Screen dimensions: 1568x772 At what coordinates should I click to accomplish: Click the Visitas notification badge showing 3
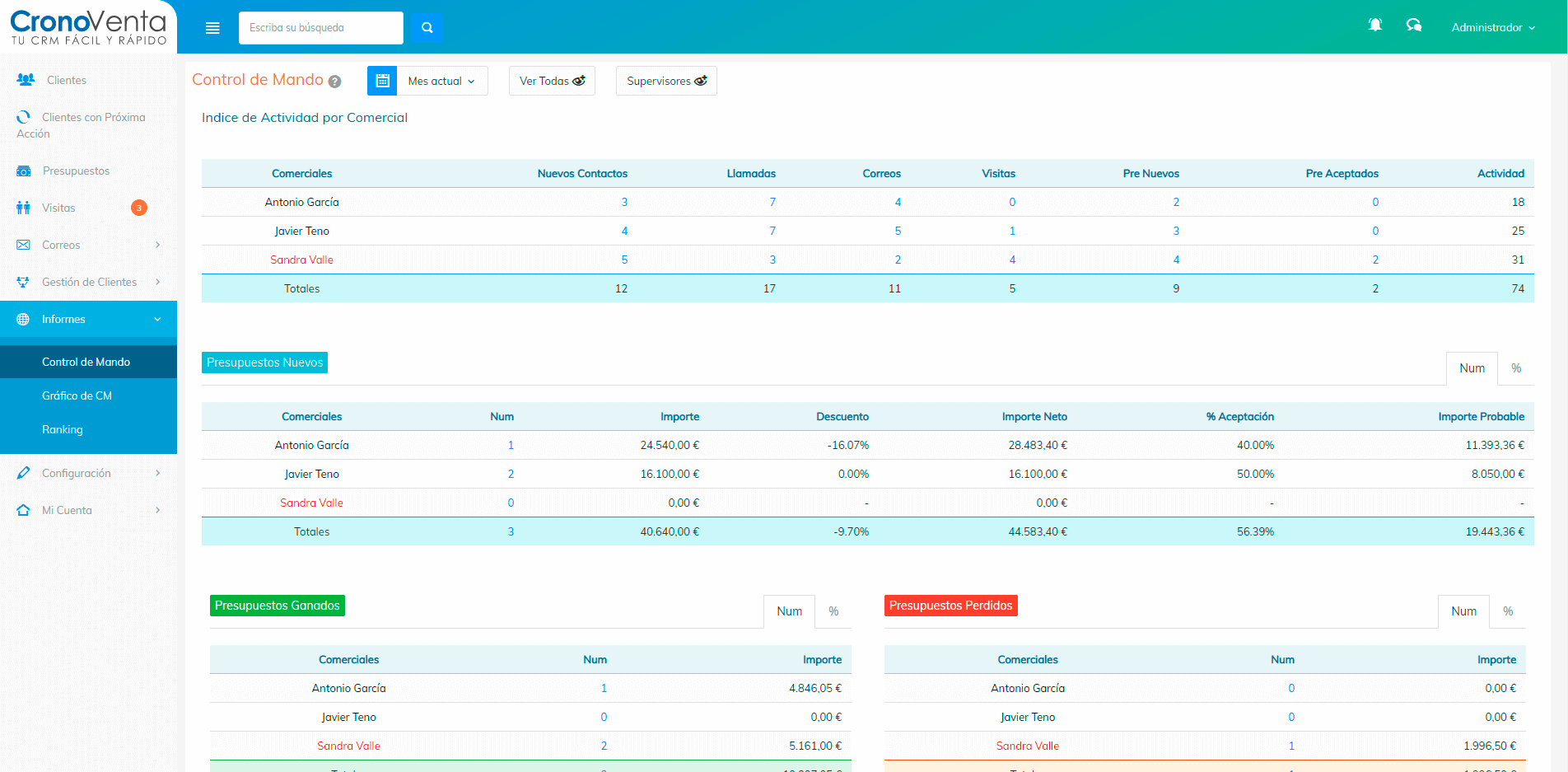(139, 208)
